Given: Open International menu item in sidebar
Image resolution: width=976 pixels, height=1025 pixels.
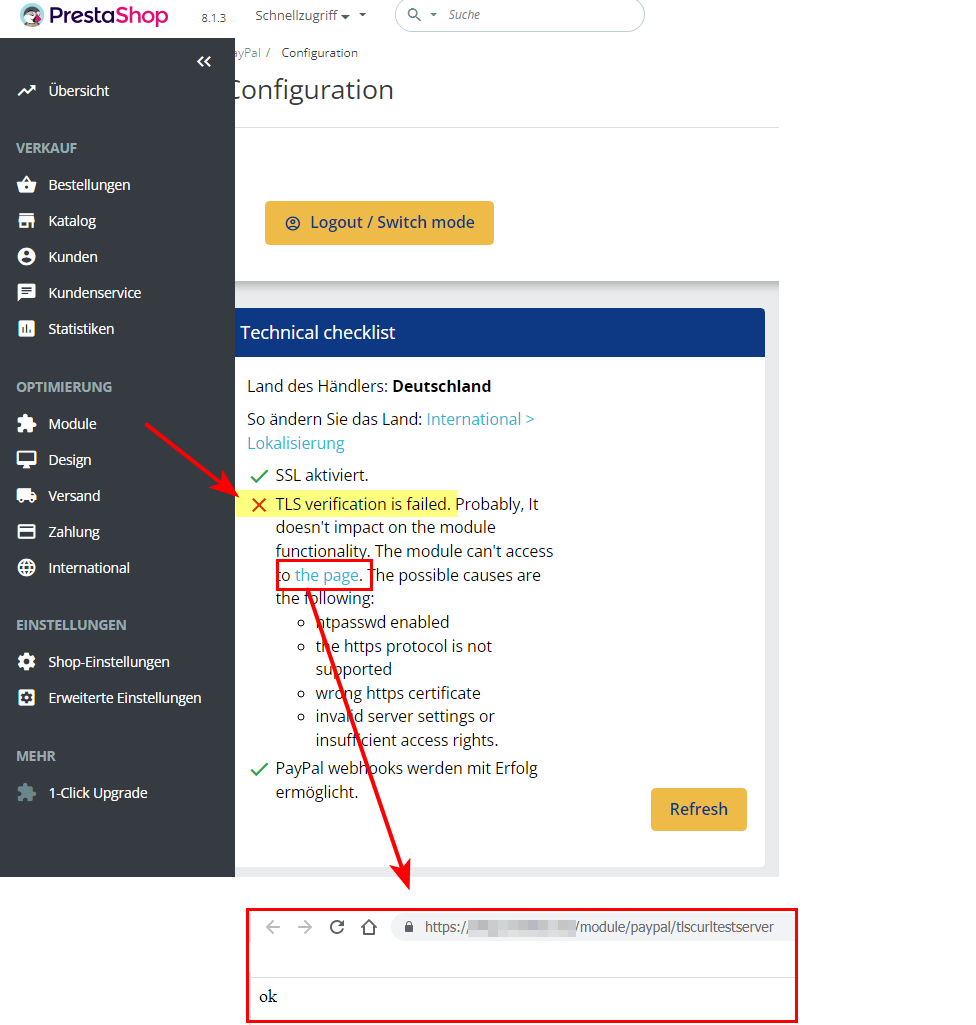Looking at the screenshot, I should click(89, 568).
